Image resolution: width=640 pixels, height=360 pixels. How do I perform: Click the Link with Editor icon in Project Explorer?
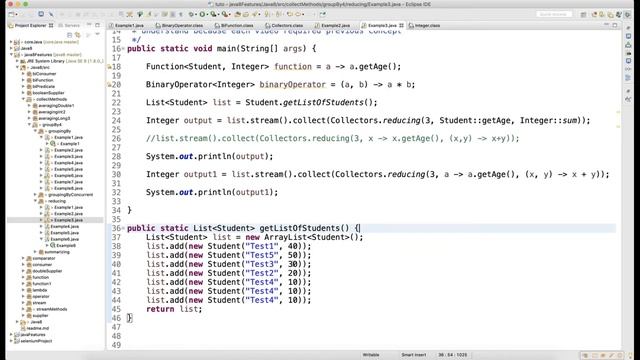tap(78, 35)
